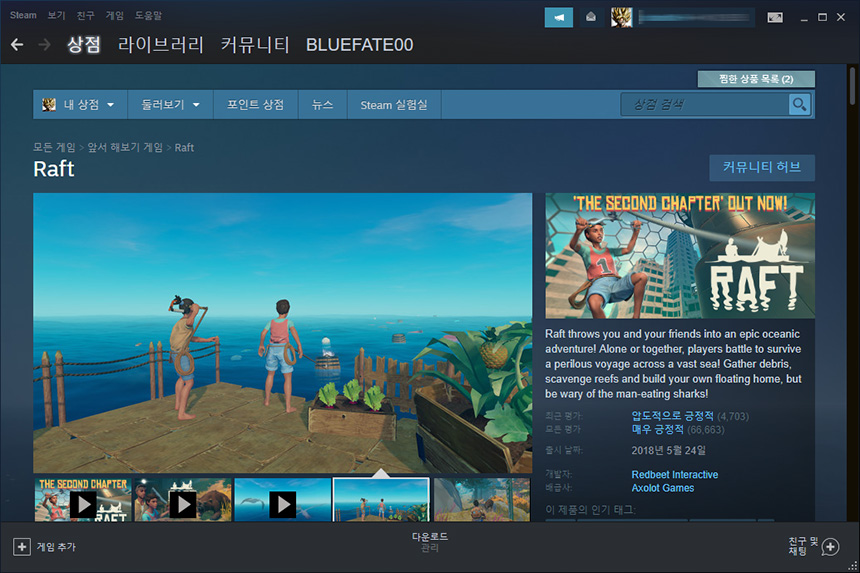Image resolution: width=860 pixels, height=573 pixels.
Task: Open the 친구 menu
Action: [85, 15]
